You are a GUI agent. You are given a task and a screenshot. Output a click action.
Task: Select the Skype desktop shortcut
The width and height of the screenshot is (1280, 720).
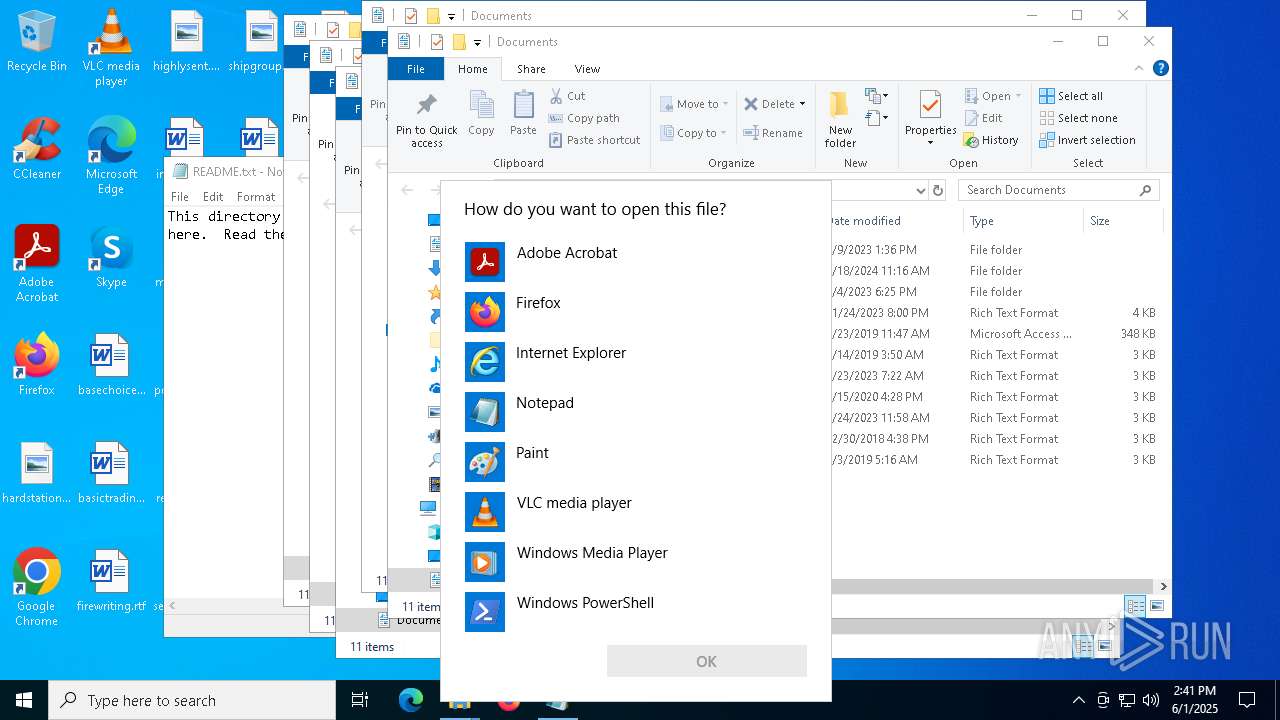click(111, 258)
